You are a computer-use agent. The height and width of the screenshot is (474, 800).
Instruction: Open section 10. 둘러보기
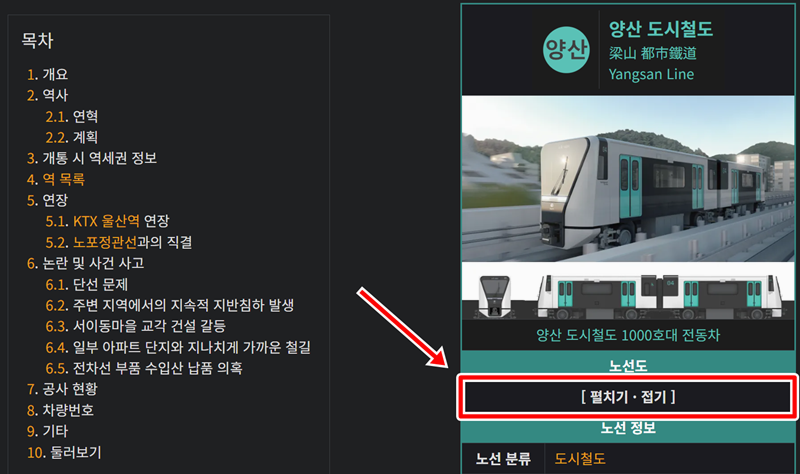[64, 452]
